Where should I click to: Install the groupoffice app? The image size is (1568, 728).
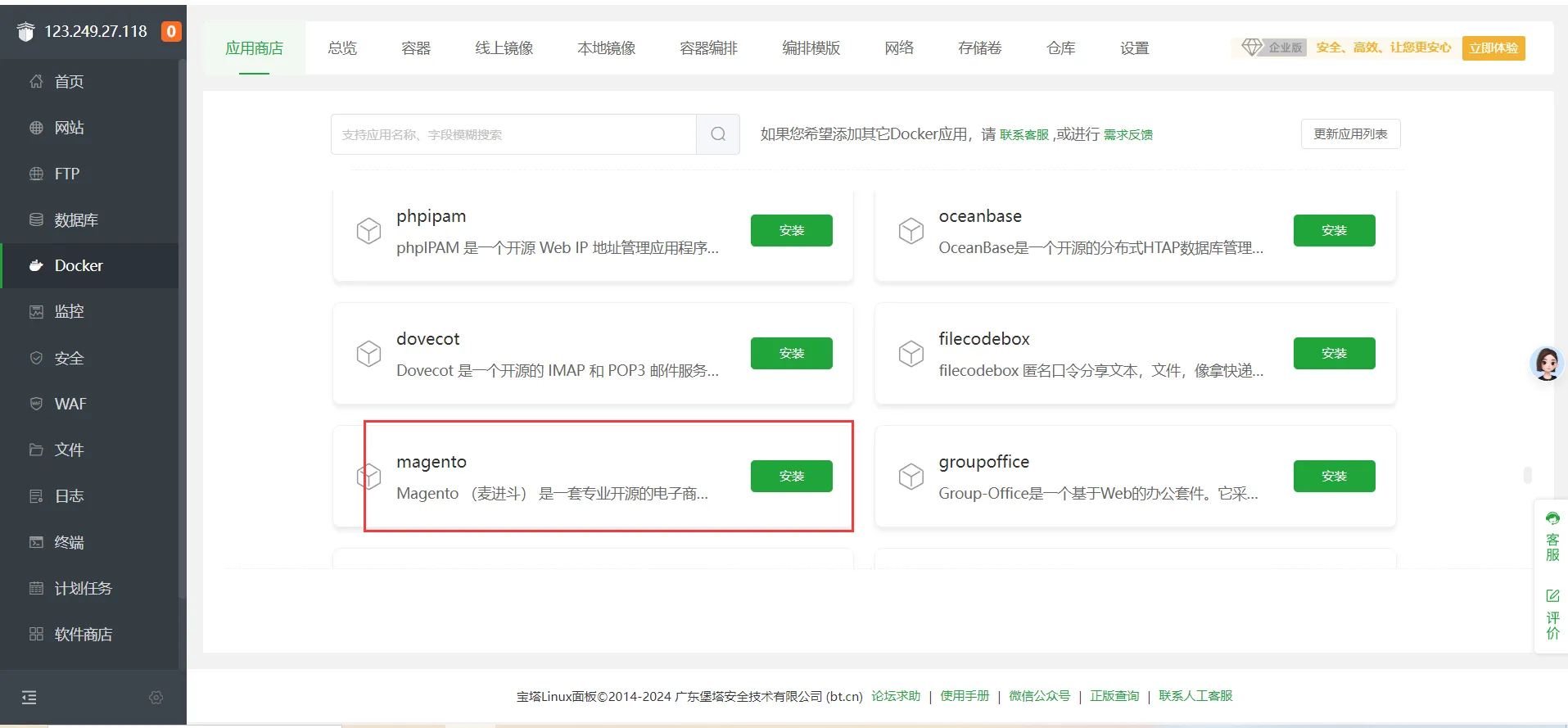click(x=1335, y=477)
